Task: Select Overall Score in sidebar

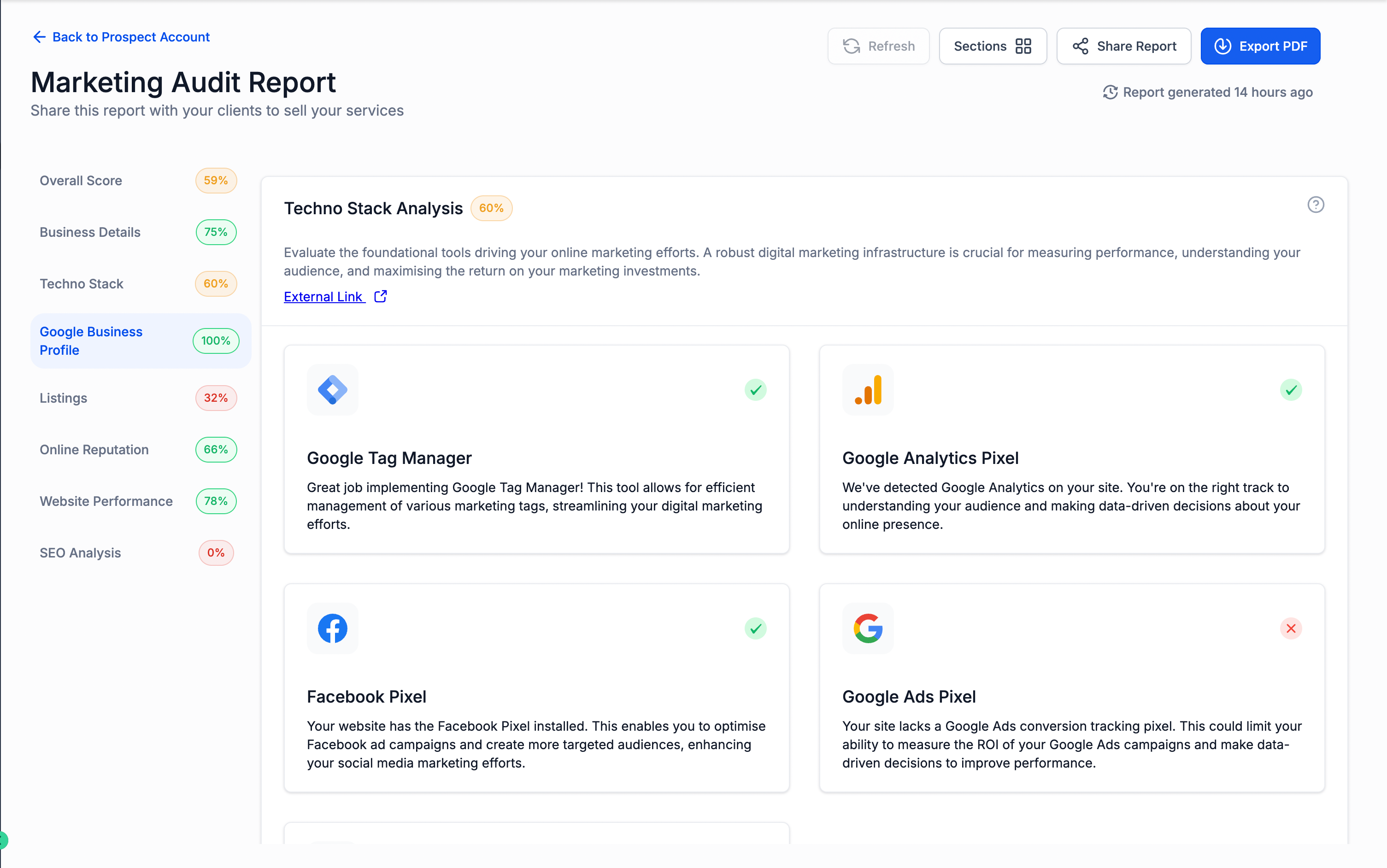Action: (x=81, y=181)
